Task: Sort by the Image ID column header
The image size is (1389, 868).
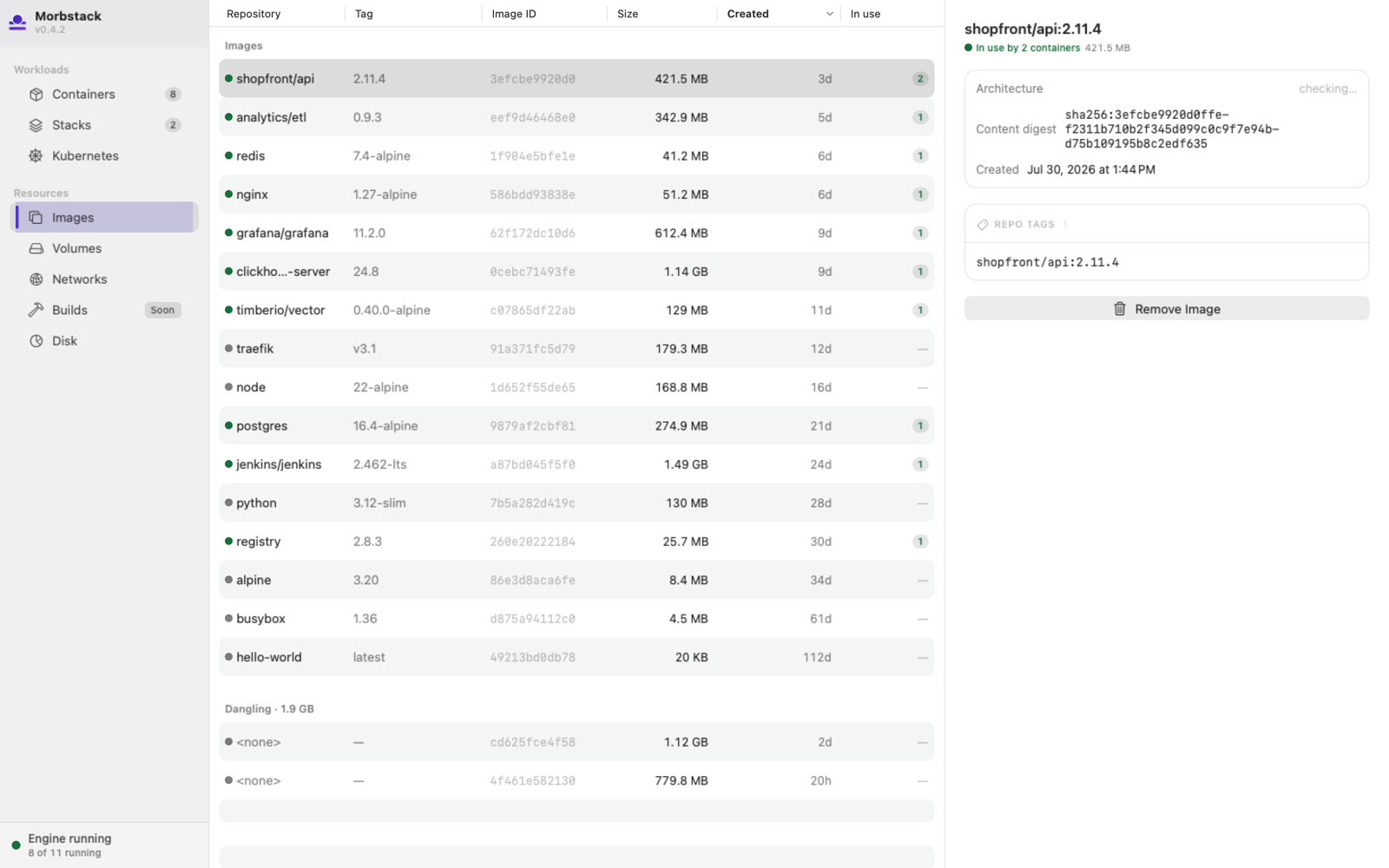Action: [514, 14]
